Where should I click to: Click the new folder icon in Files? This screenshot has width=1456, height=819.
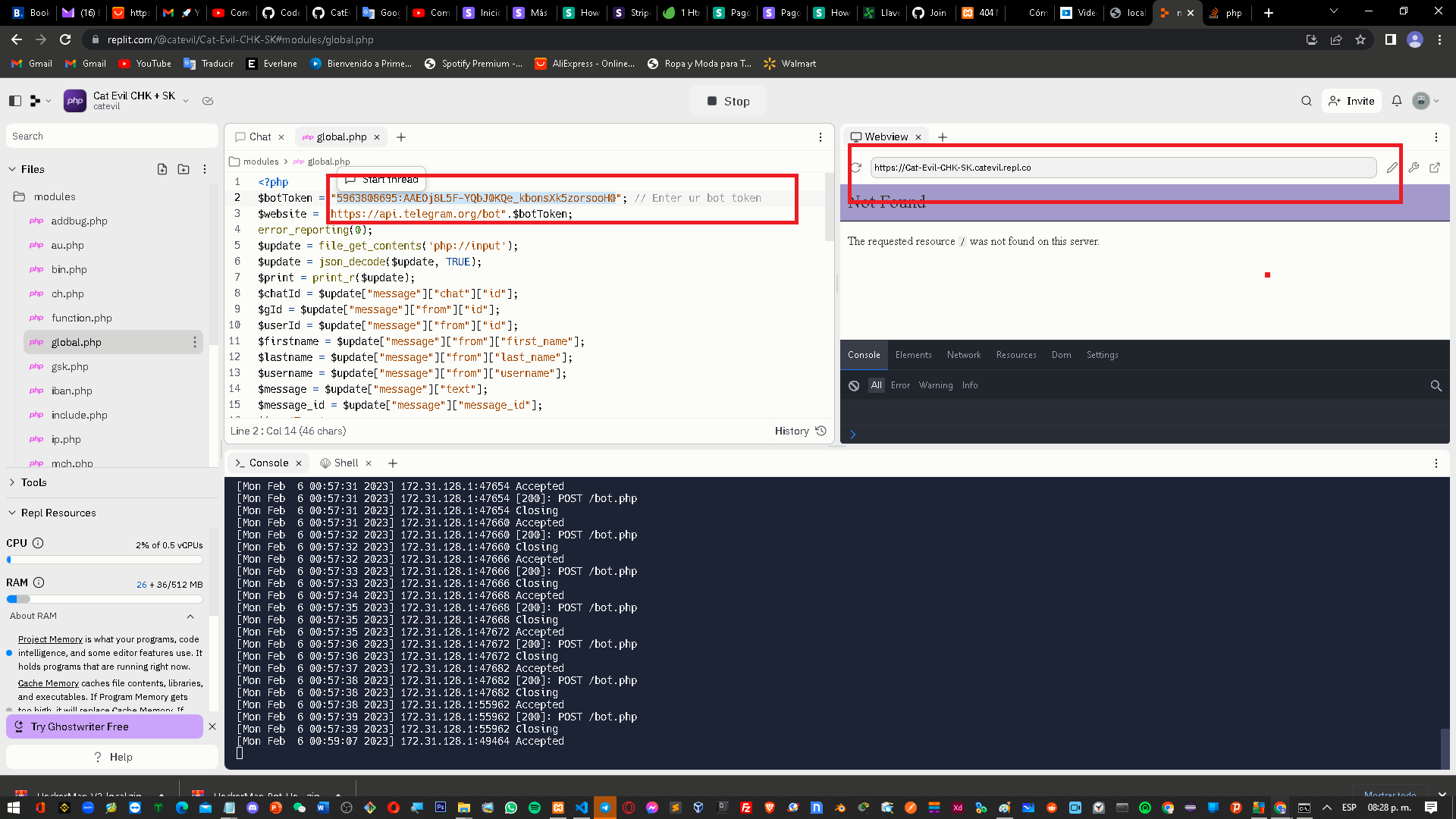184,169
